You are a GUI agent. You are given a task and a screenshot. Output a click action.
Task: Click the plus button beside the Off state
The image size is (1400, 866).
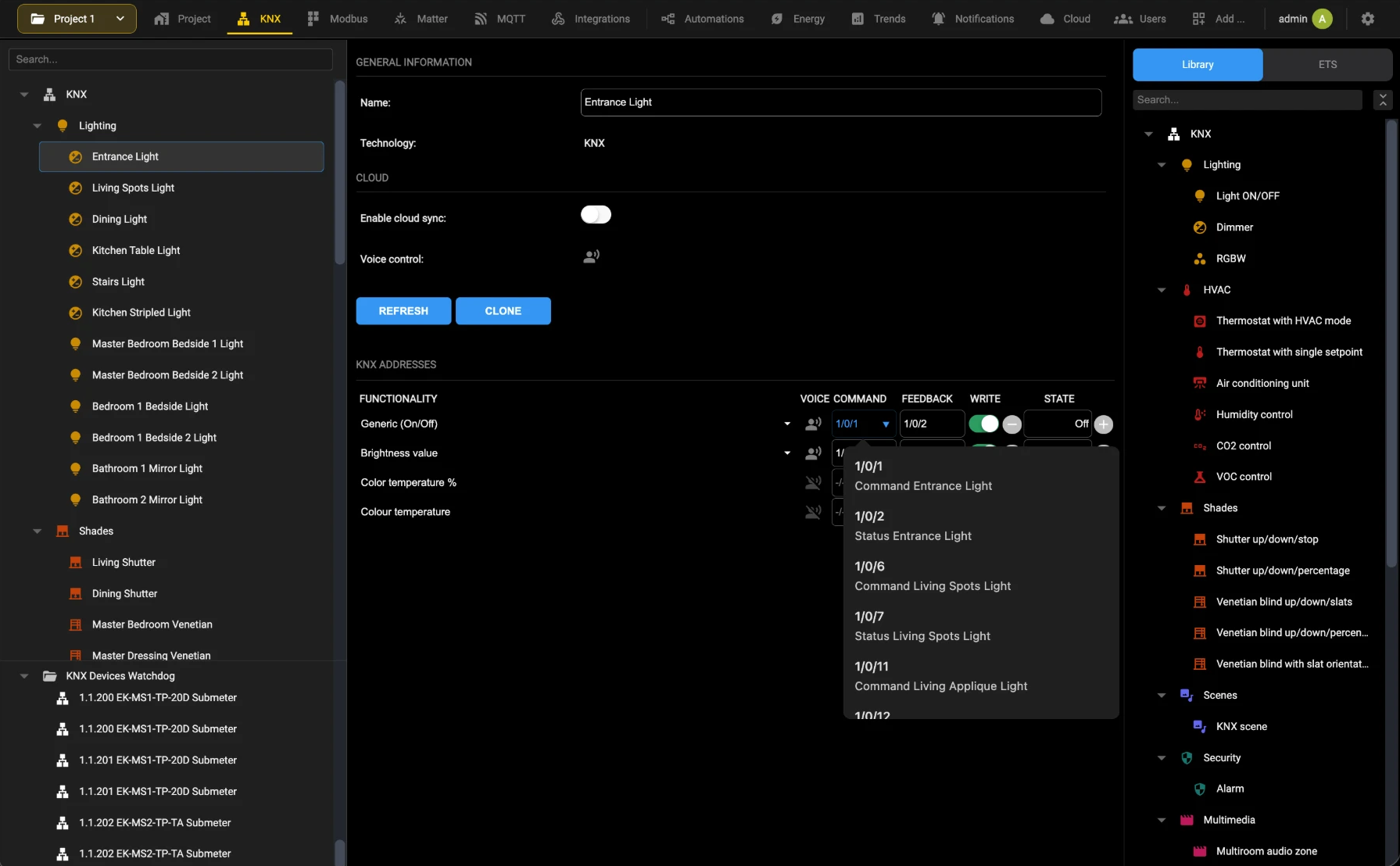(1103, 424)
